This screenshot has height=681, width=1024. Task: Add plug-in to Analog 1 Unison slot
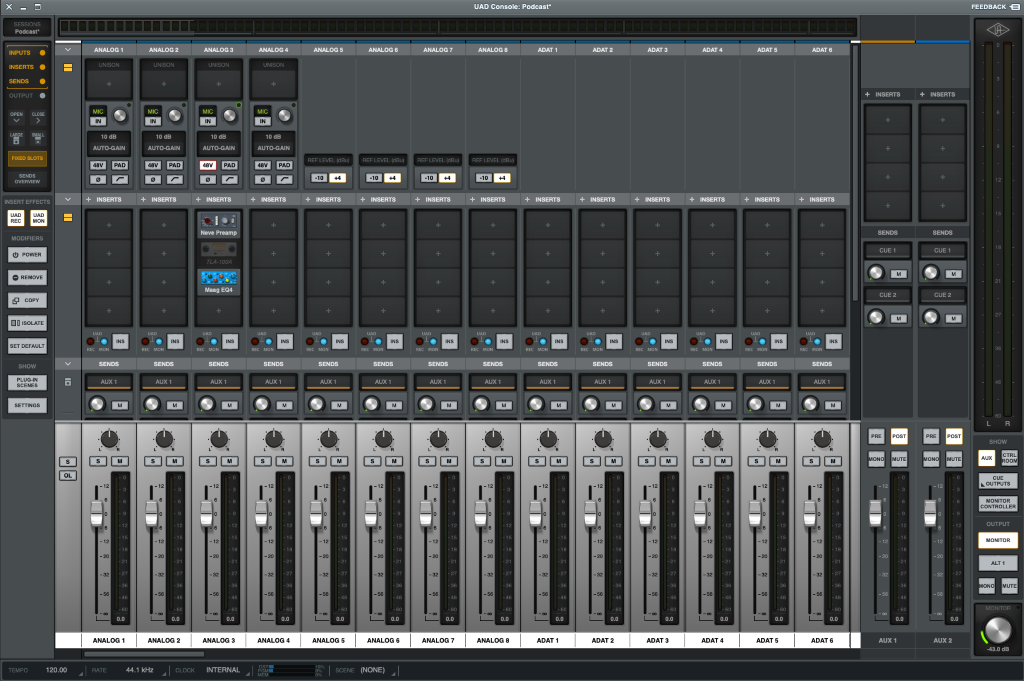pyautogui.click(x=109, y=84)
